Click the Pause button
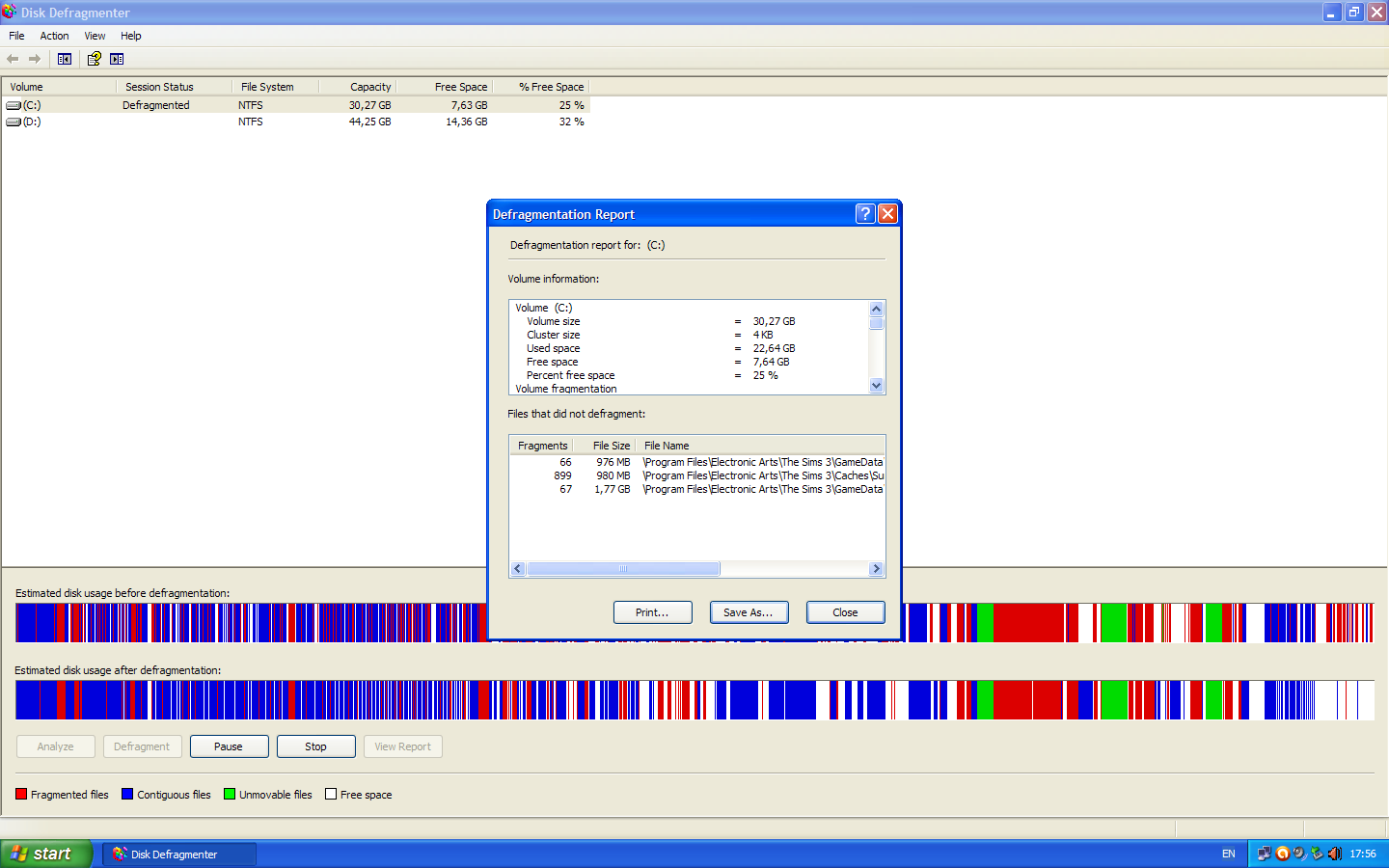 (x=229, y=746)
